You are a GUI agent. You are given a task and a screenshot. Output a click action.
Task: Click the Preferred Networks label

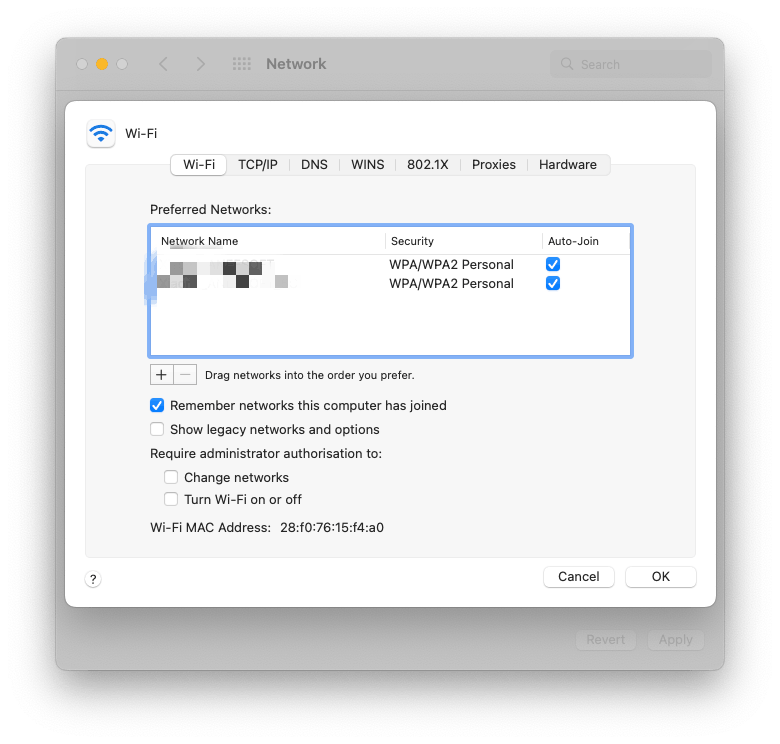210,209
